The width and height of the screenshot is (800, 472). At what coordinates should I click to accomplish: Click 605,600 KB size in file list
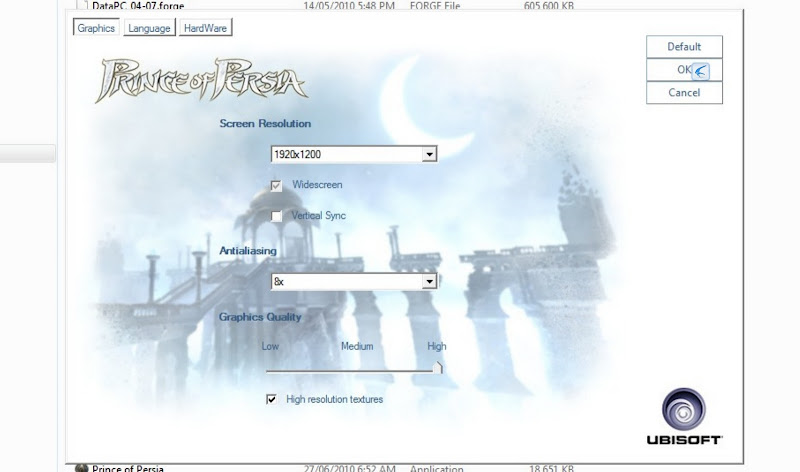(548, 6)
